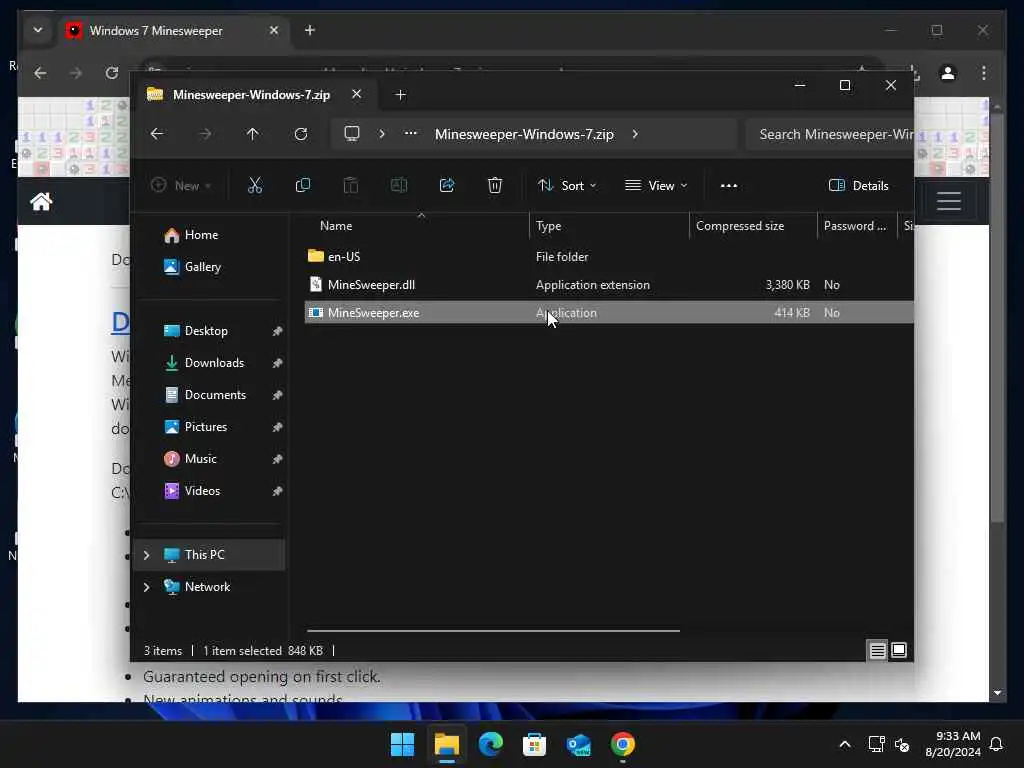
Task: Click the PC monitor icon in address bar
Action: click(352, 134)
